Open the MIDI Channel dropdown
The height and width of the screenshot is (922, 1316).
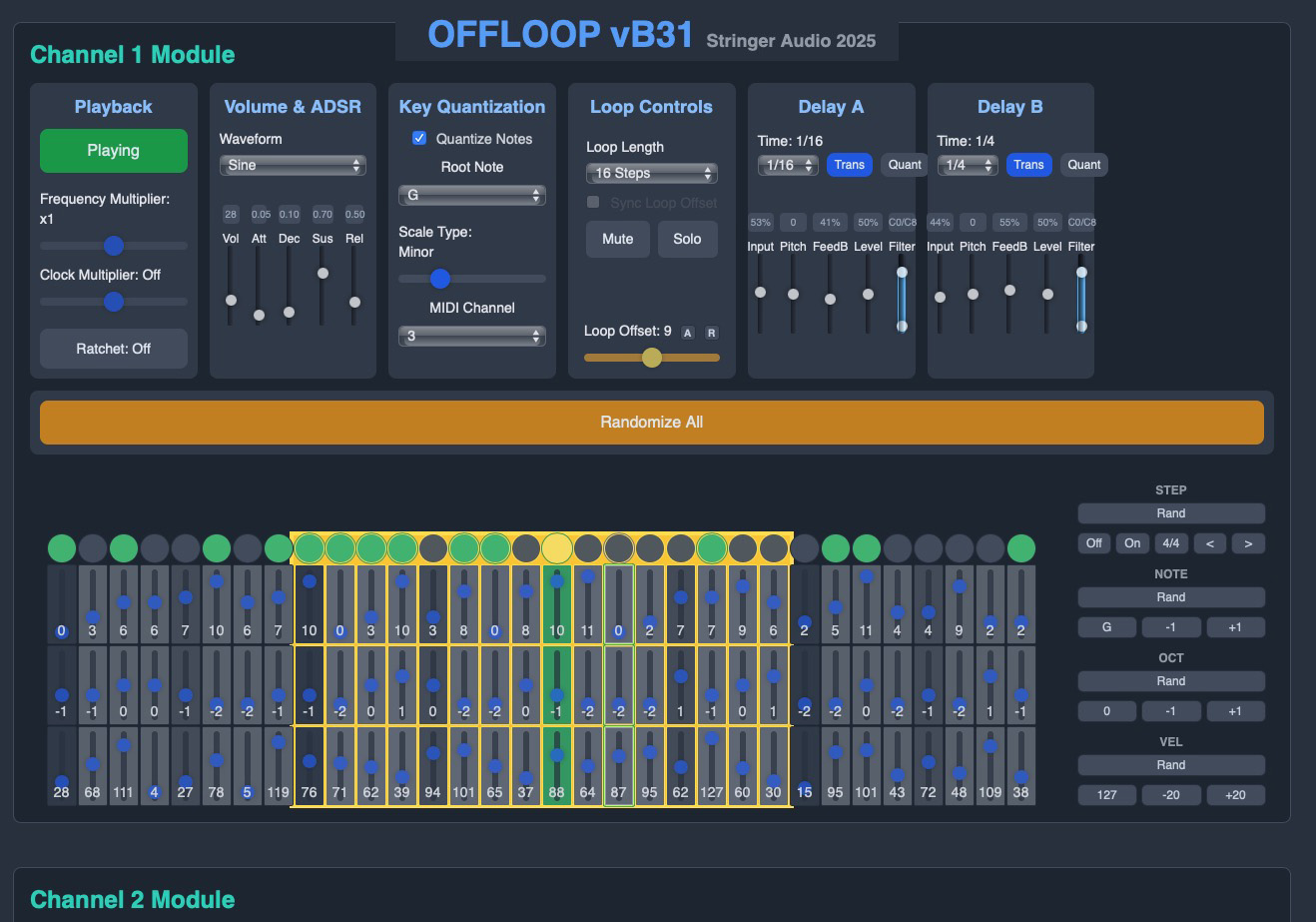click(471, 337)
